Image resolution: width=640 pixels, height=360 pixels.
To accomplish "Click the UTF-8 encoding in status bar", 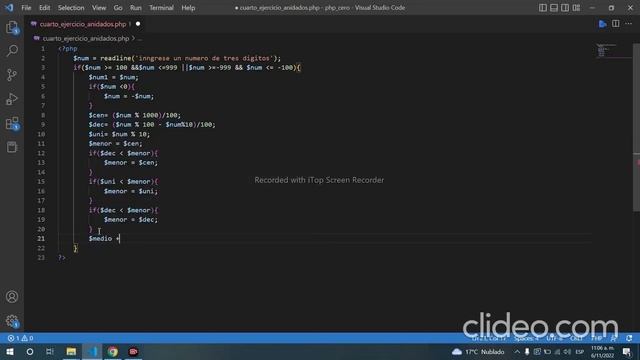I will (554, 338).
